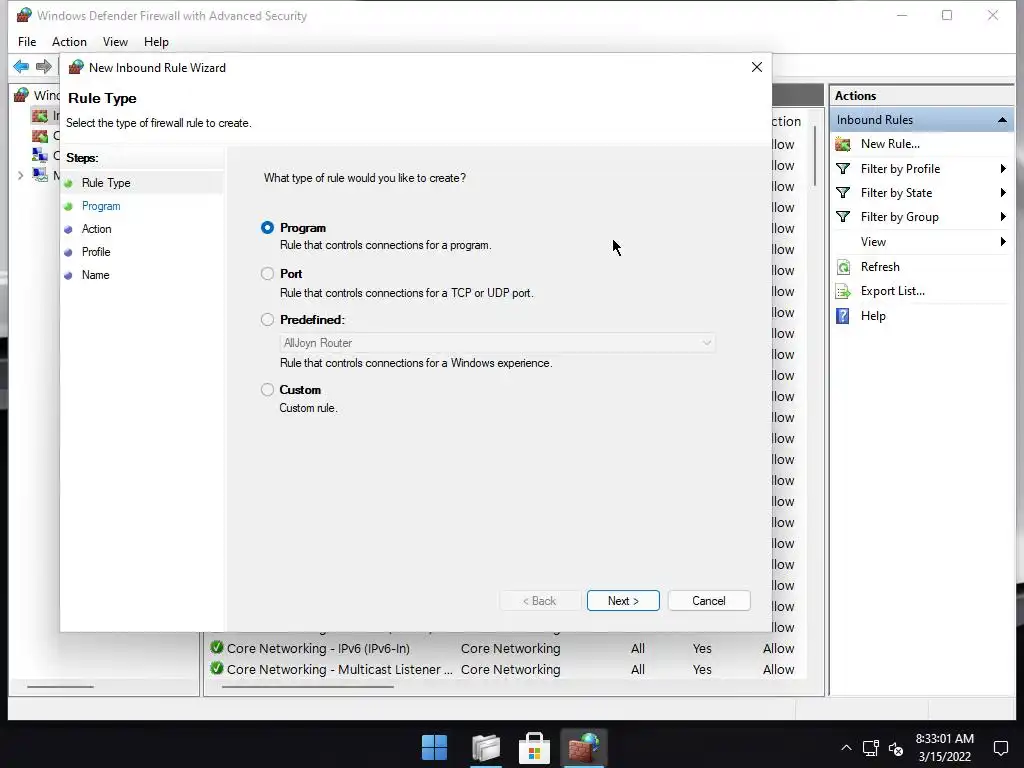Cancel the New Inbound Rule Wizard

tap(709, 601)
